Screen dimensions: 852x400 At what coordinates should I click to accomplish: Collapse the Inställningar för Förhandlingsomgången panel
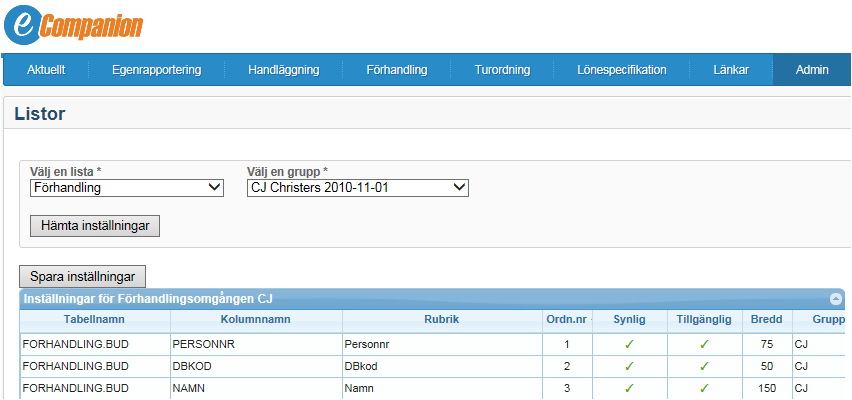pos(835,299)
